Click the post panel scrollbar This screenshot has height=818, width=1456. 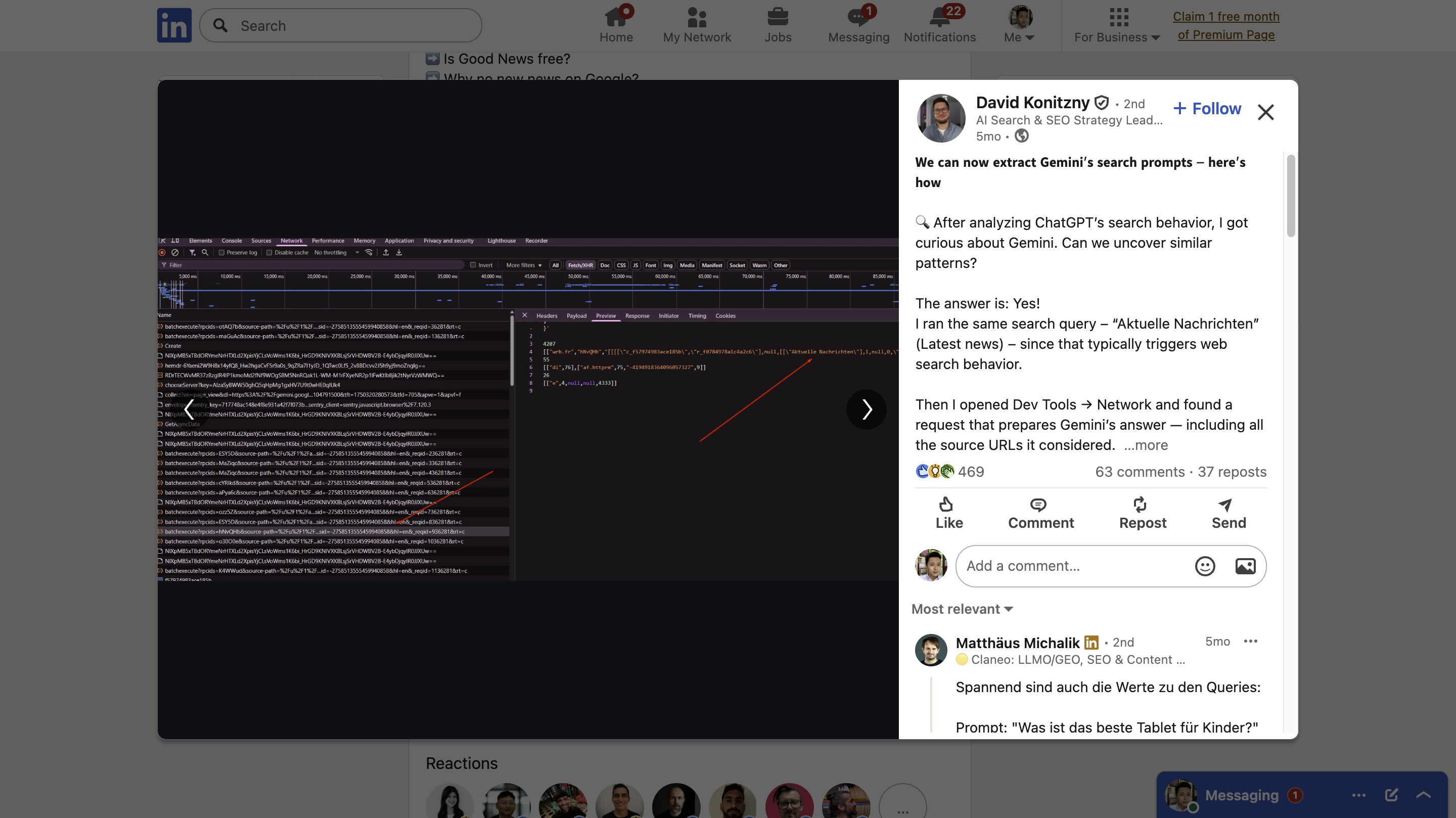click(1290, 196)
